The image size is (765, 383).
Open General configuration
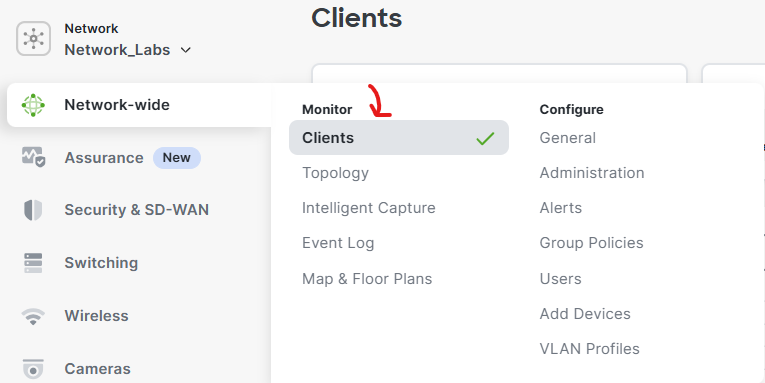coord(567,138)
